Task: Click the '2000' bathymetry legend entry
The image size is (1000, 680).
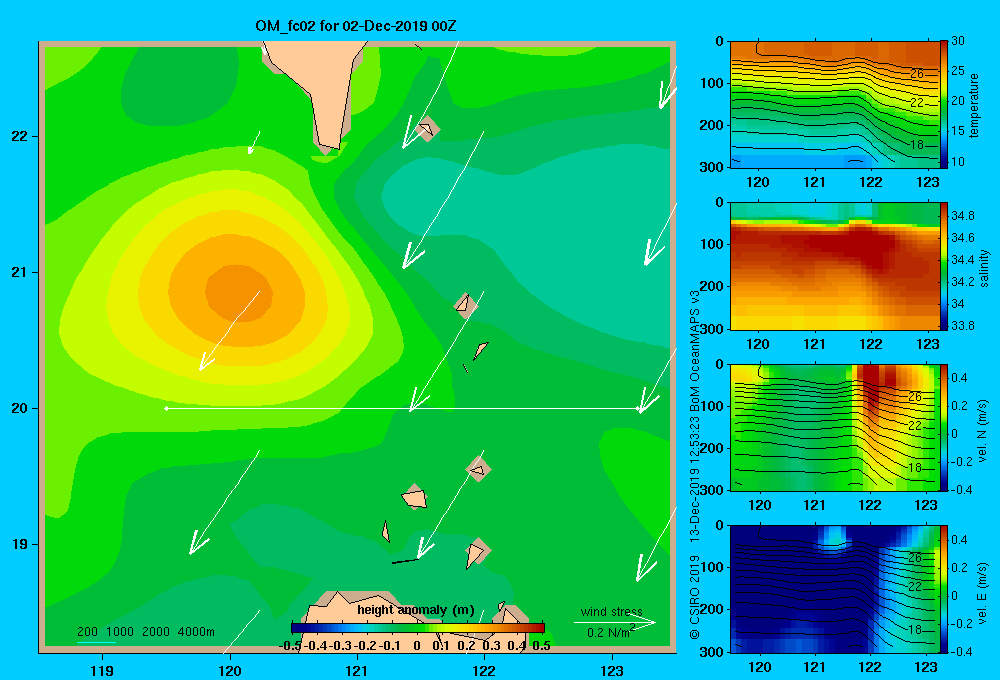Action: pyautogui.click(x=156, y=632)
